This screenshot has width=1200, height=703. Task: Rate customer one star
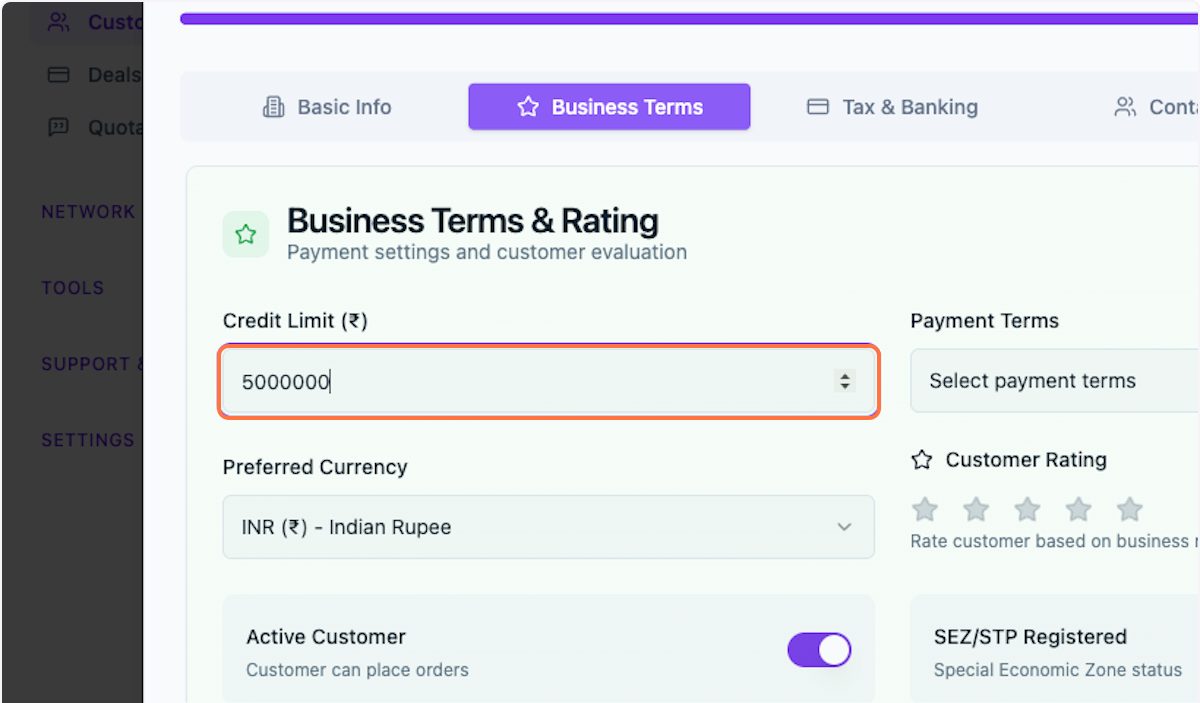point(924,509)
